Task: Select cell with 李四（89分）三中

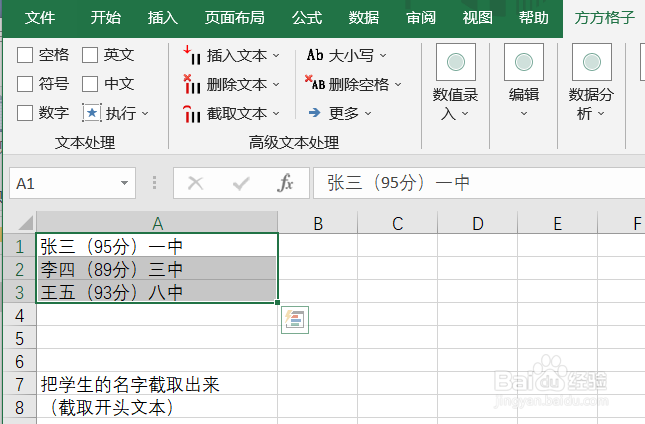Action: 157,269
